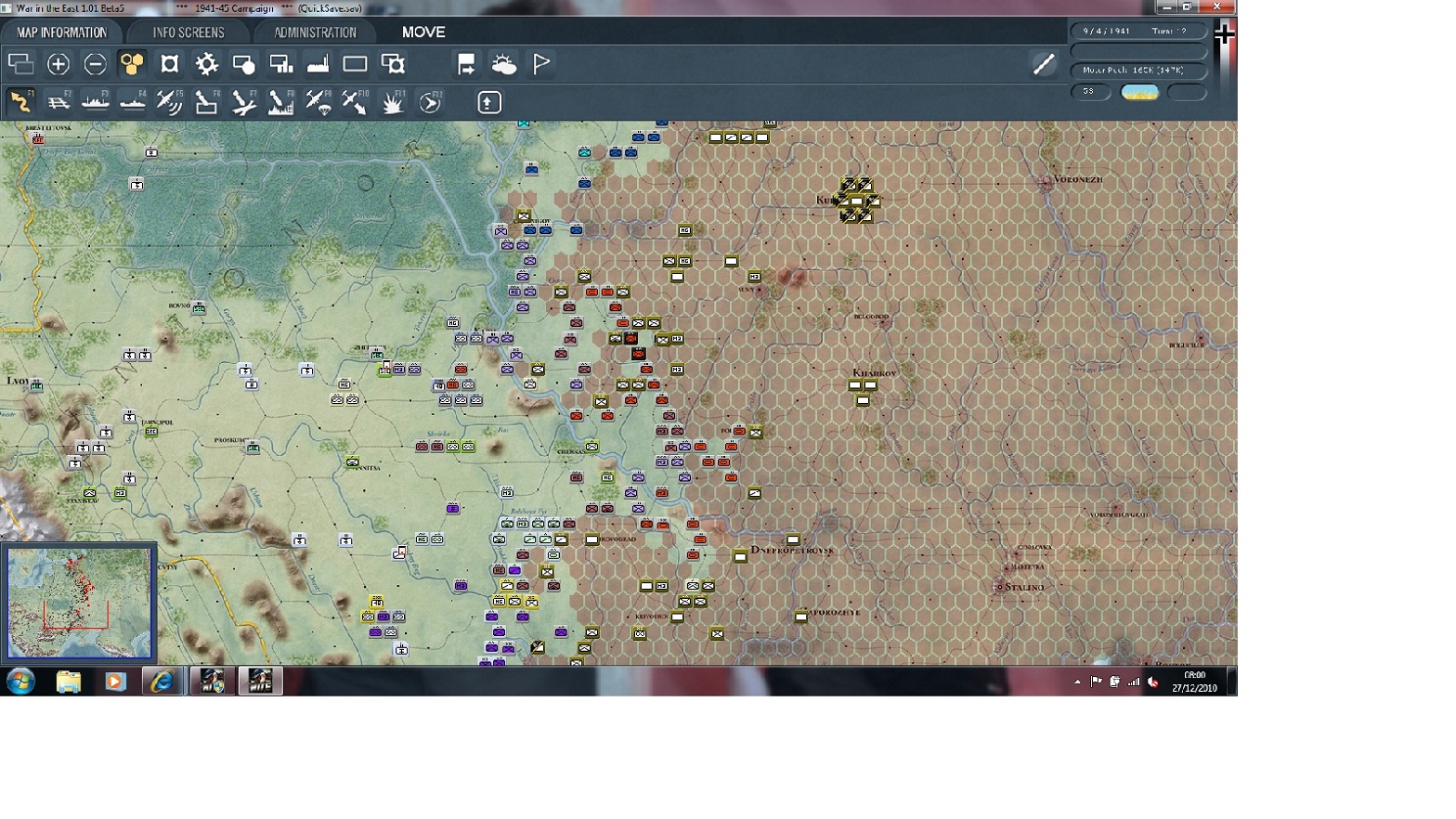Select the F8 bomb city icon
The image size is (1456, 819).
[280, 102]
